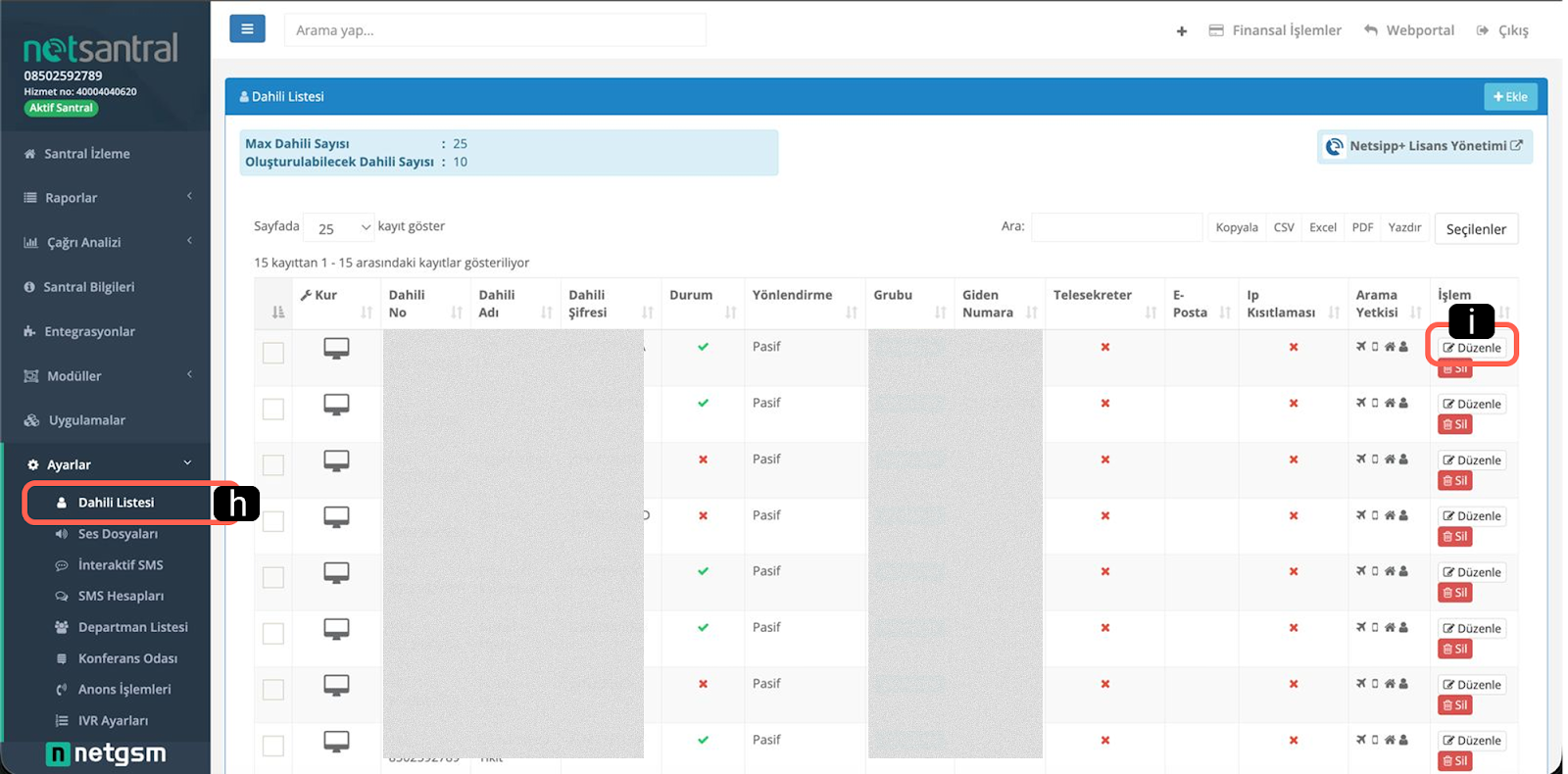The height and width of the screenshot is (774, 1568).
Task: Sort table by Durum column
Action: point(702,304)
